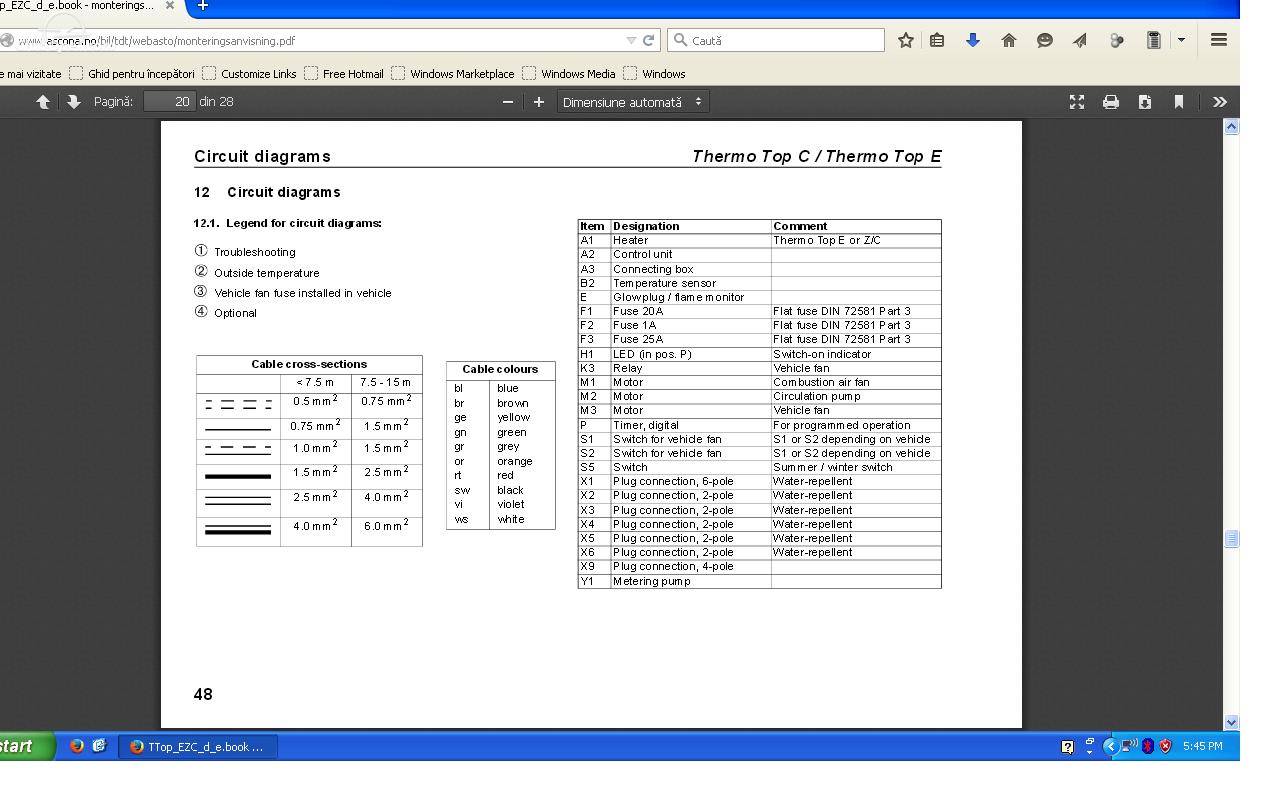The image size is (1280, 800).
Task: Open the Firefox downloads arrow
Action: [973, 40]
